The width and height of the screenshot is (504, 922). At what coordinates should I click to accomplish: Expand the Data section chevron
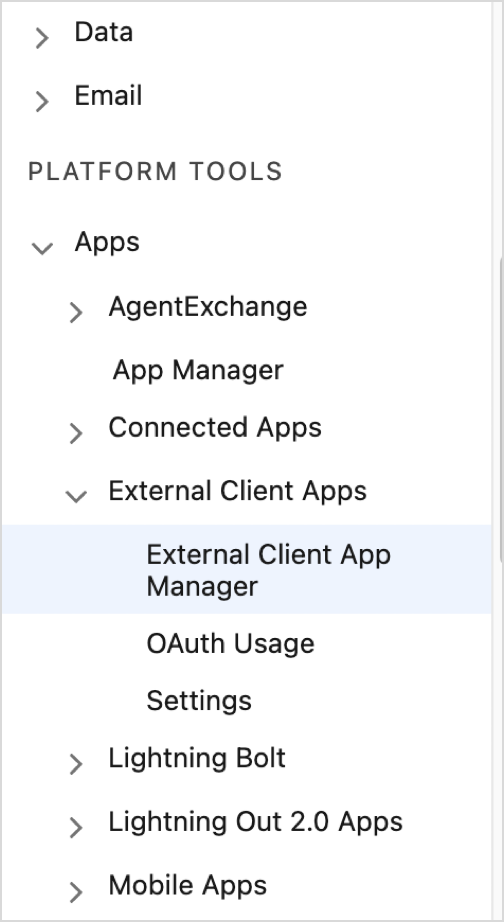pyautogui.click(x=42, y=39)
